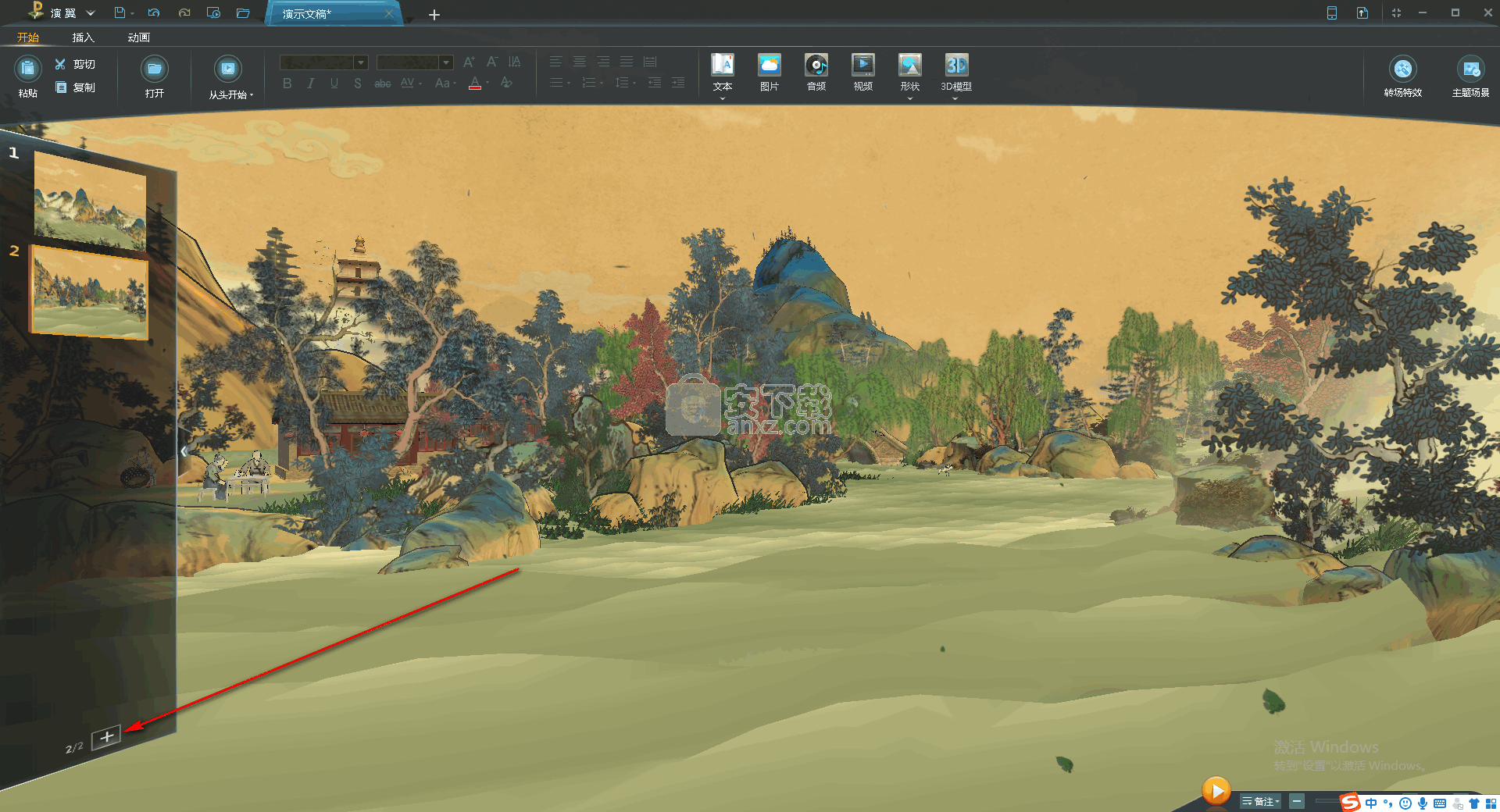Viewport: 1500px width, 812px height.
Task: Toggle Underline formatting
Action: tap(334, 83)
